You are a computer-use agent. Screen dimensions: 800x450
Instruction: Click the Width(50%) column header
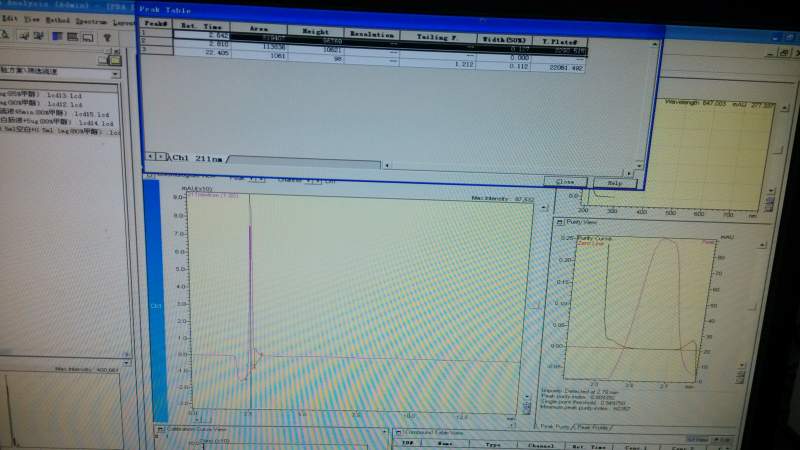(x=504, y=39)
